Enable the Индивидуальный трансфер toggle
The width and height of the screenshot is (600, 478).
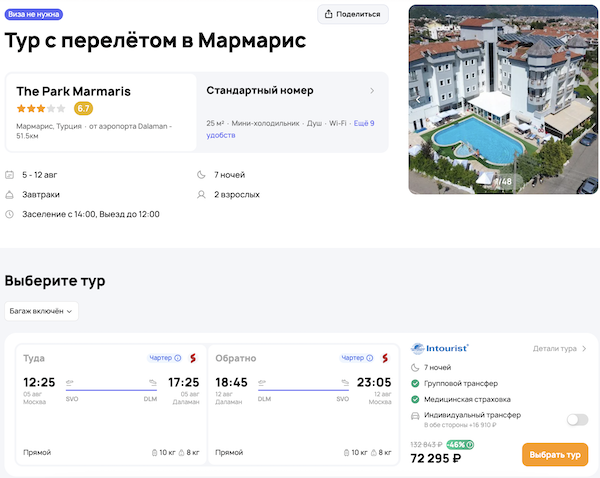coord(577,419)
